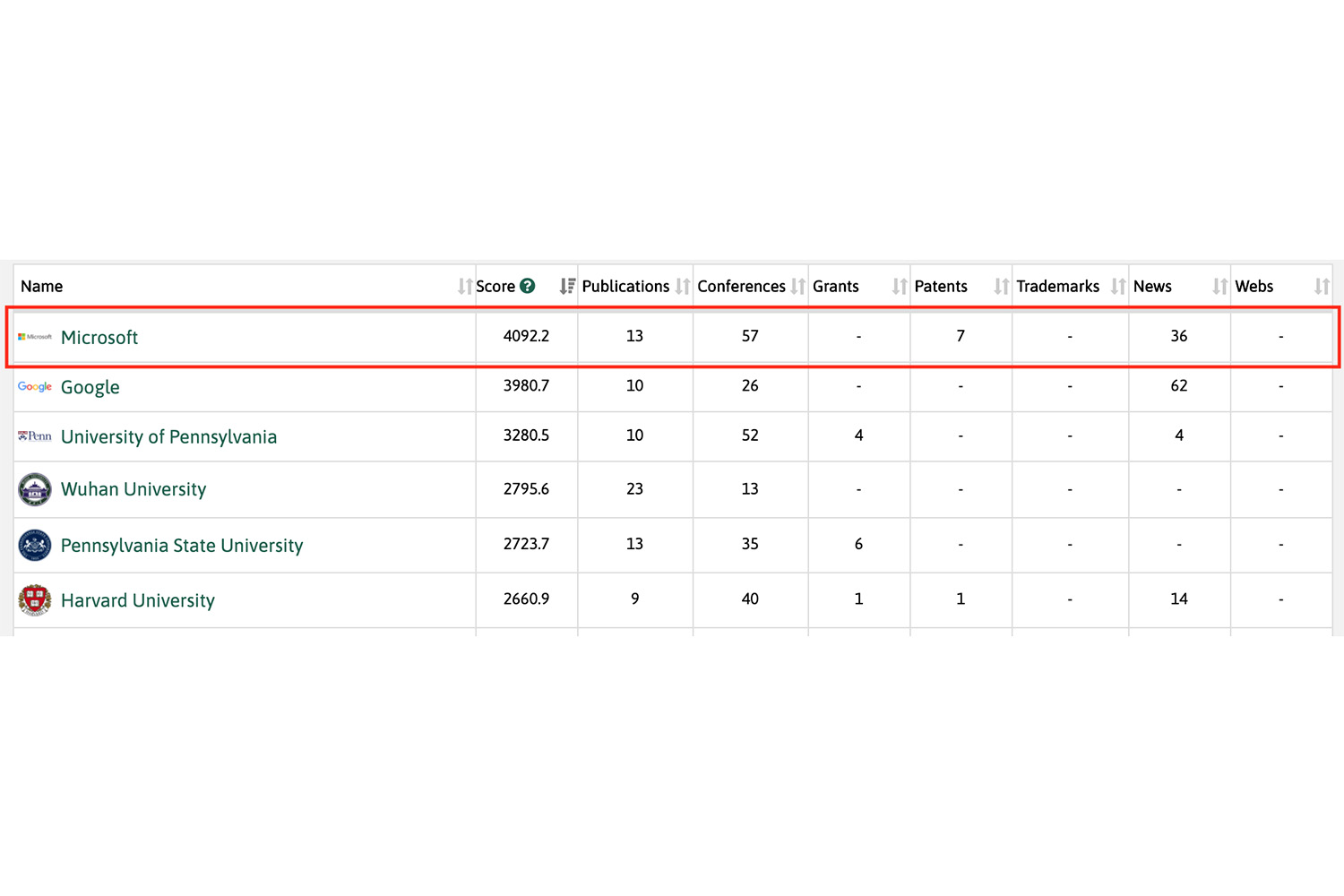Click Microsoft's Conferences count 57
Viewport: 1344px width, 896px height.
tap(750, 336)
